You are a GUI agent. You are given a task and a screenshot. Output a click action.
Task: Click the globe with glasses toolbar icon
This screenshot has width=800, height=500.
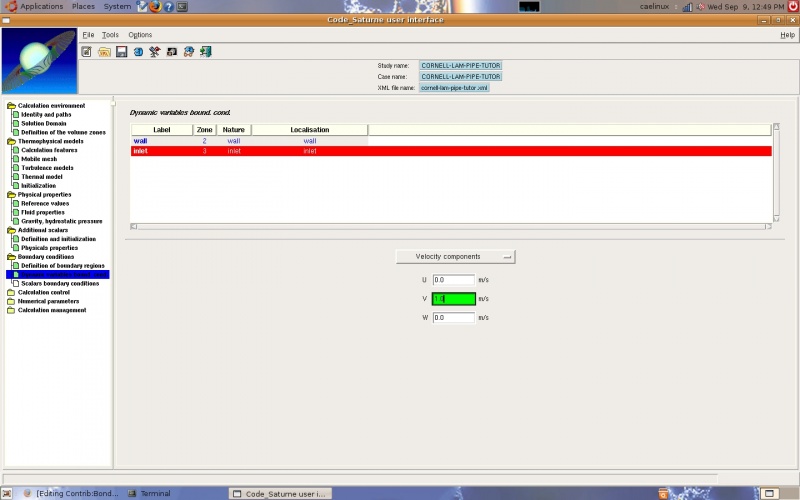189,52
